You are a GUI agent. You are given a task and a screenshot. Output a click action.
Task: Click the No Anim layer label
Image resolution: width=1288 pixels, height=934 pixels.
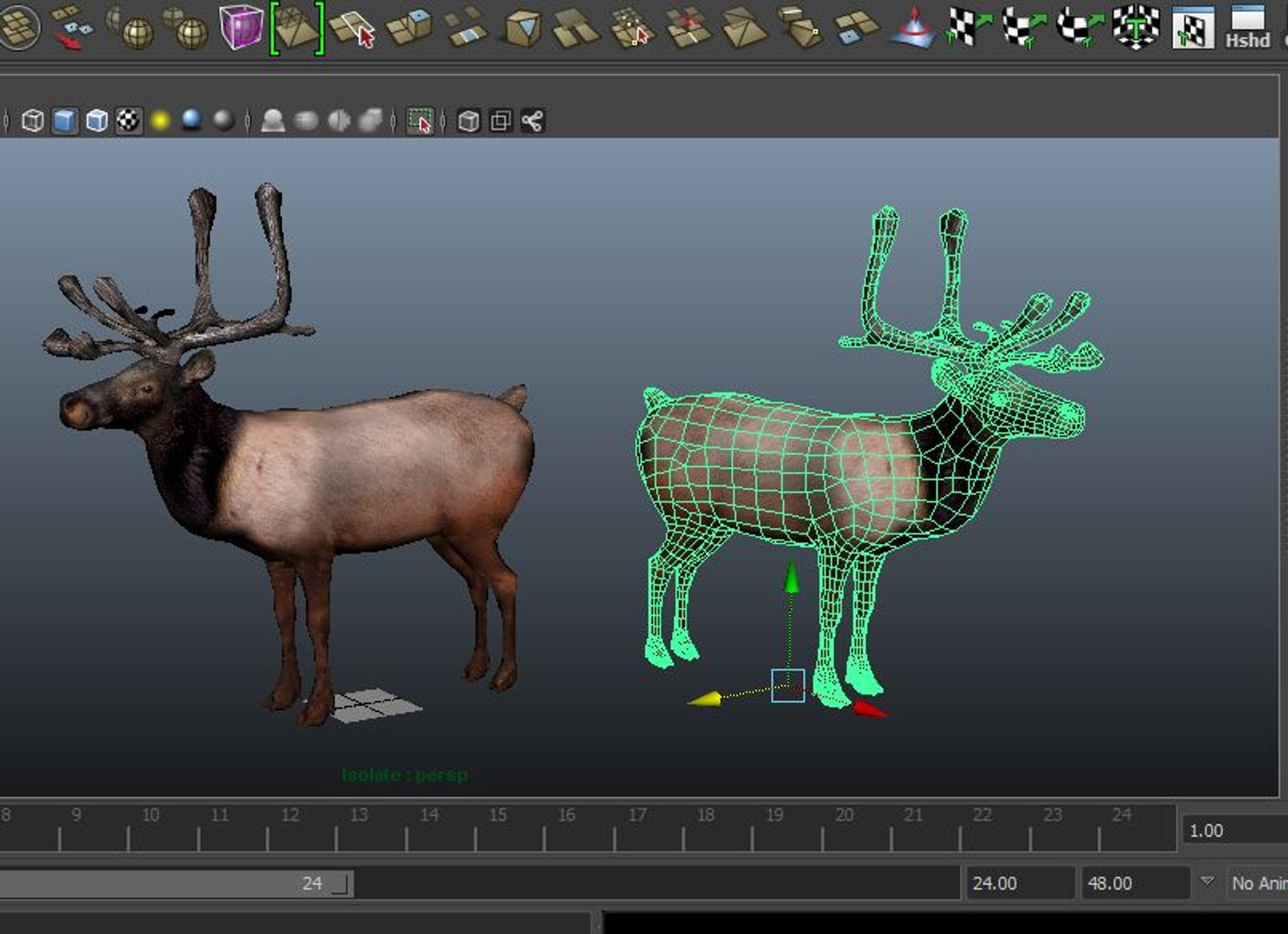[x=1259, y=883]
